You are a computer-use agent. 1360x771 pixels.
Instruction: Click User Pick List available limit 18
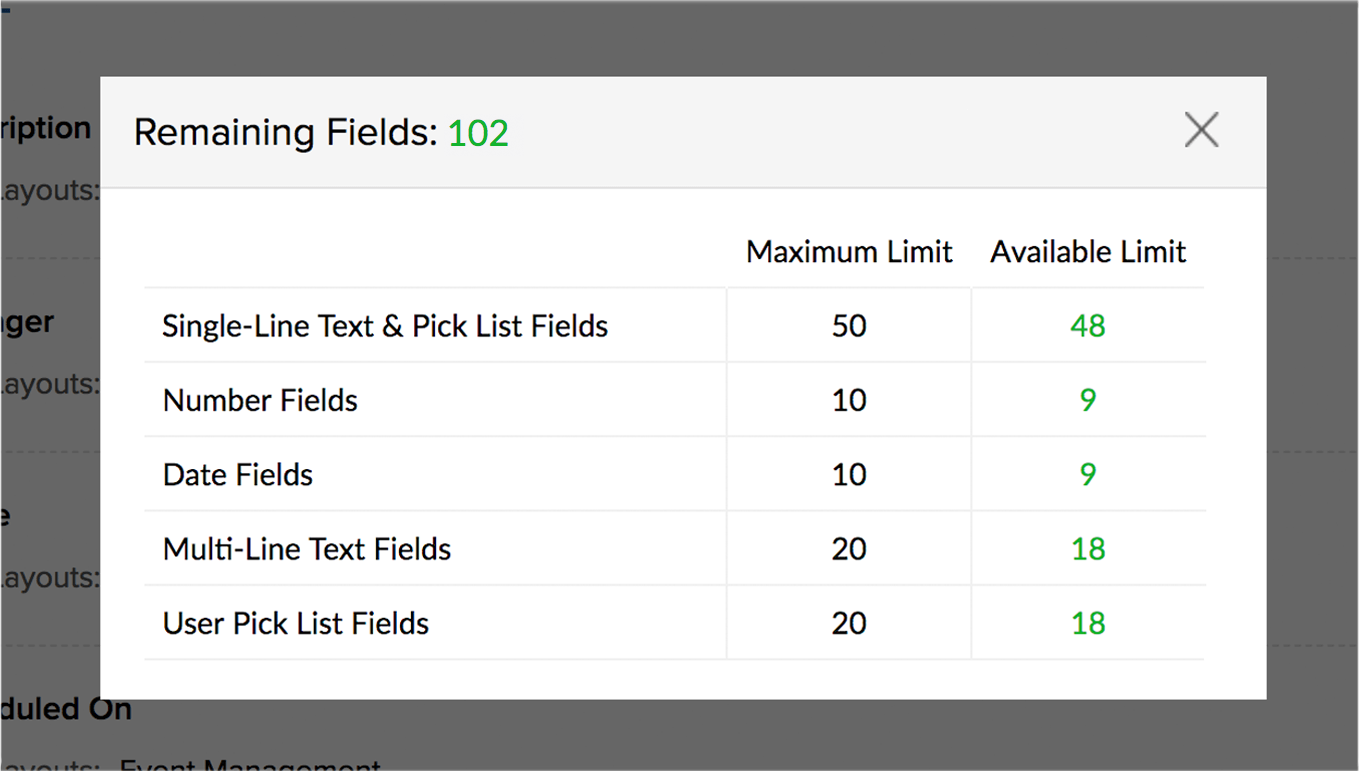click(x=1088, y=624)
